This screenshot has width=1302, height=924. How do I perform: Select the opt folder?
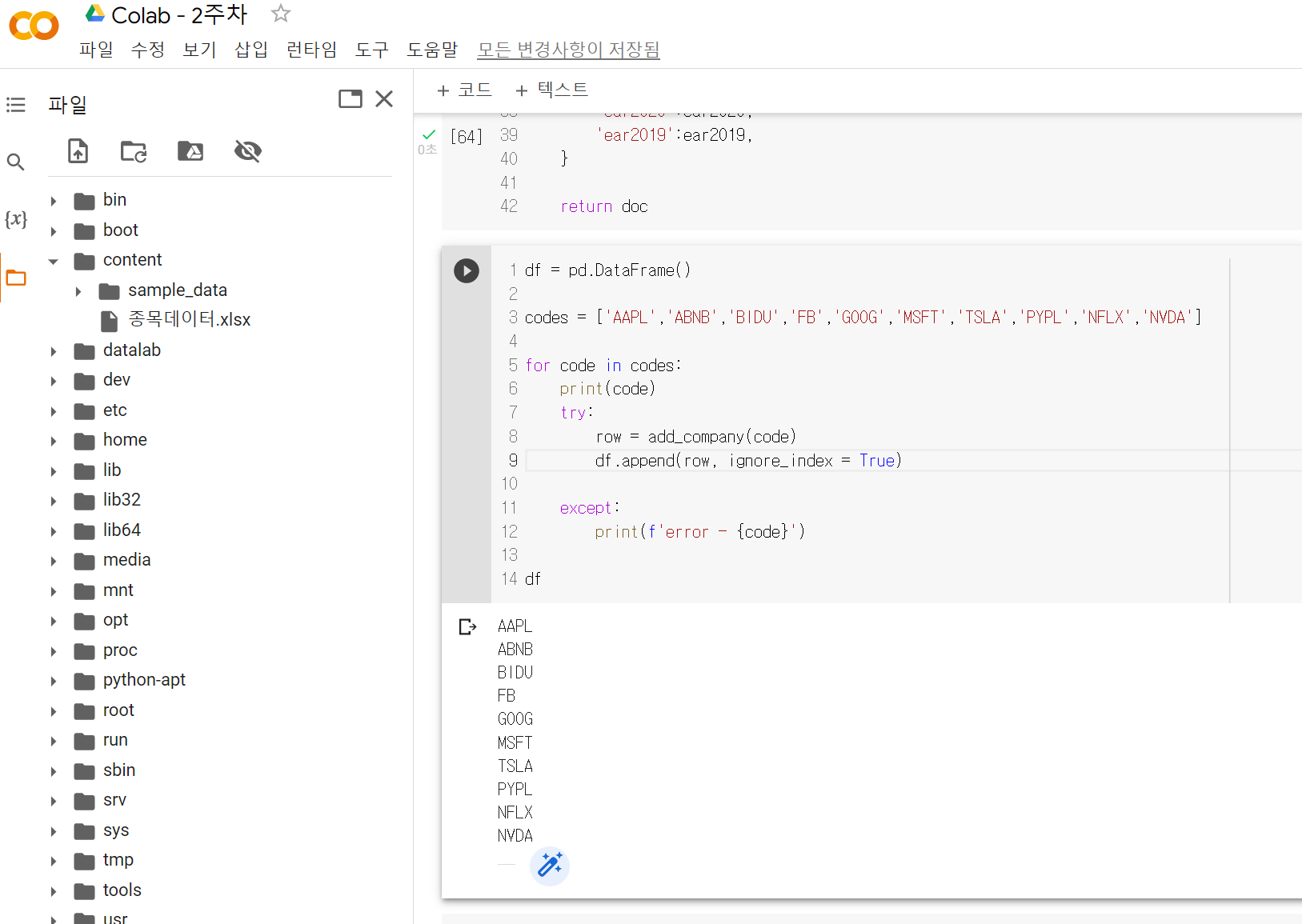coord(115,621)
